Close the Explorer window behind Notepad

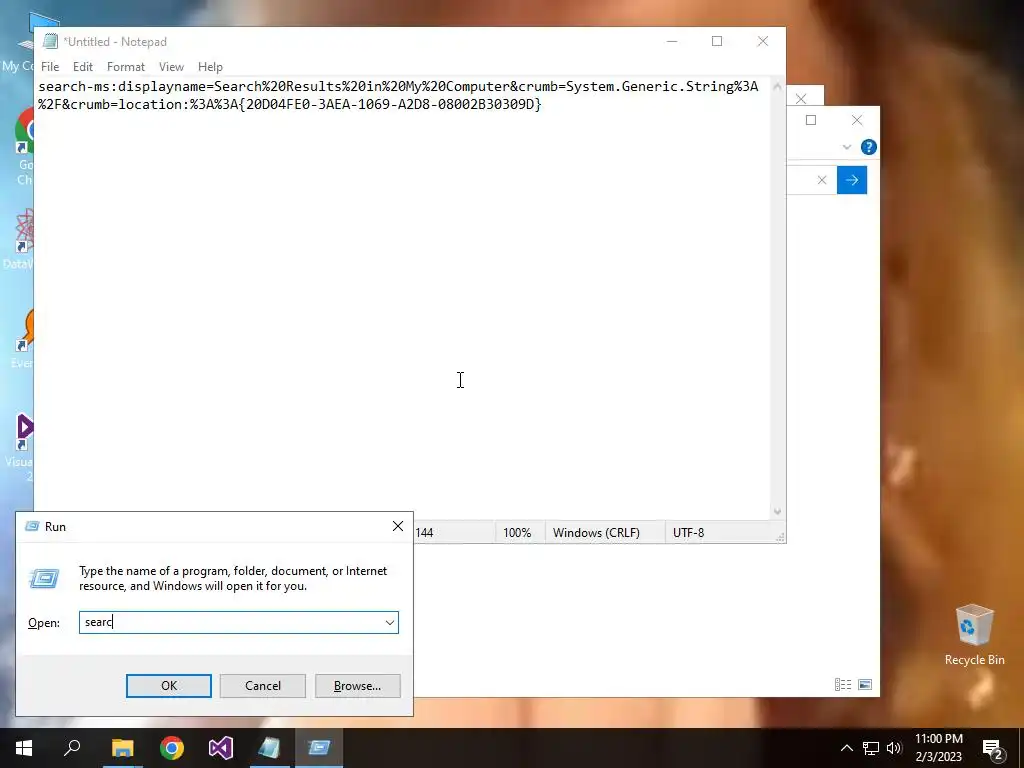(x=857, y=120)
